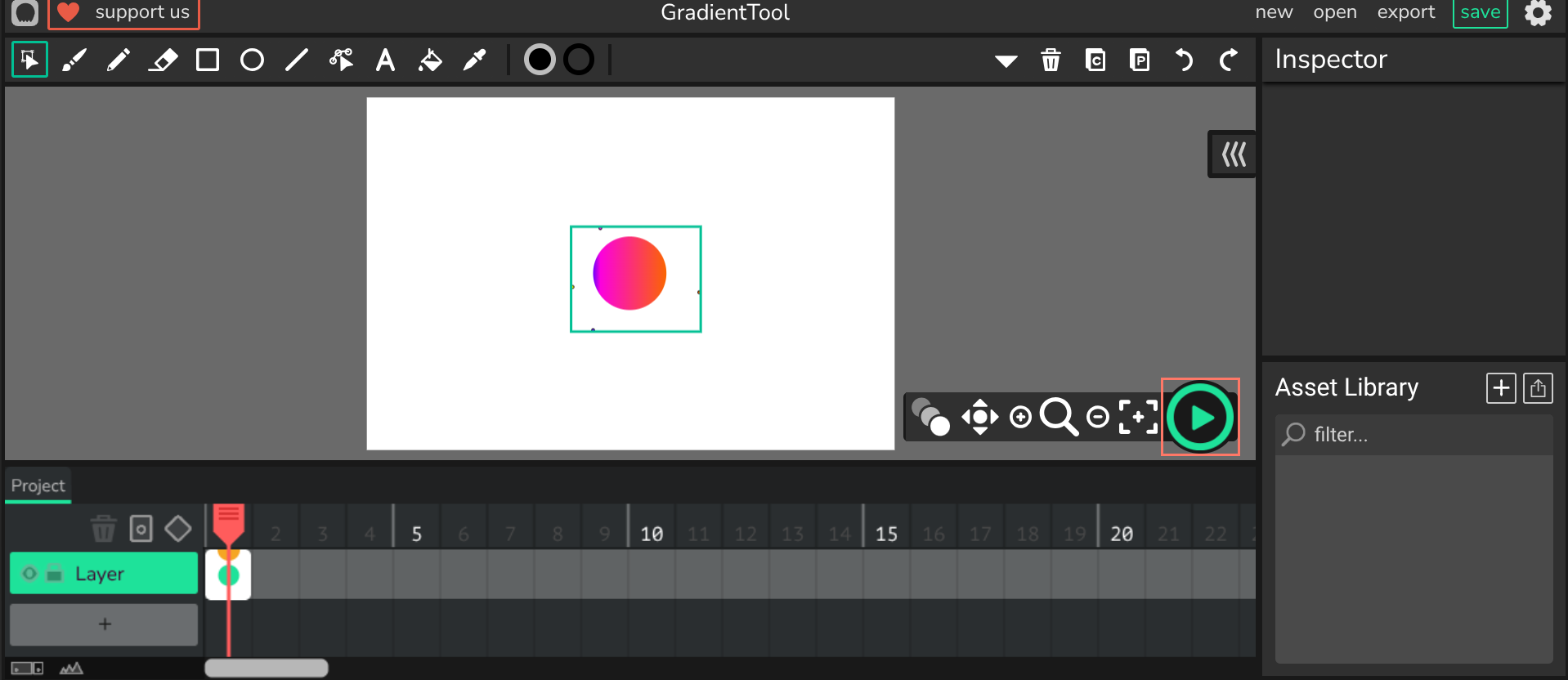This screenshot has height=680, width=1568.
Task: Add a new layer
Action: (x=104, y=624)
